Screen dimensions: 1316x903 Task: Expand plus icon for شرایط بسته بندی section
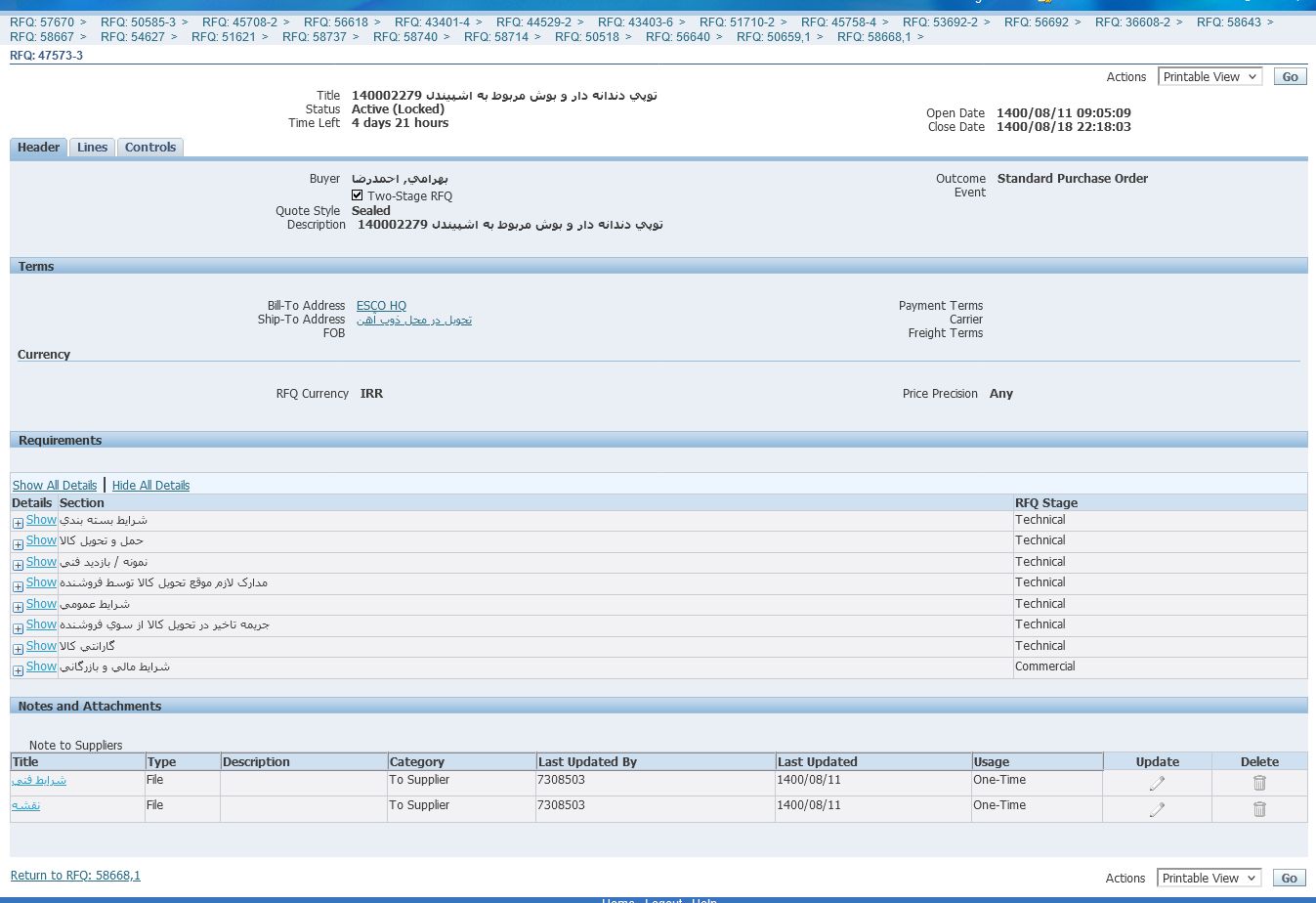18,523
